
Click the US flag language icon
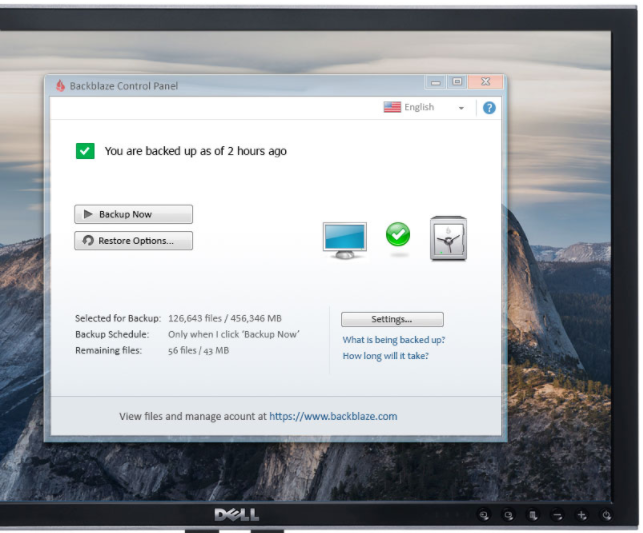click(392, 107)
